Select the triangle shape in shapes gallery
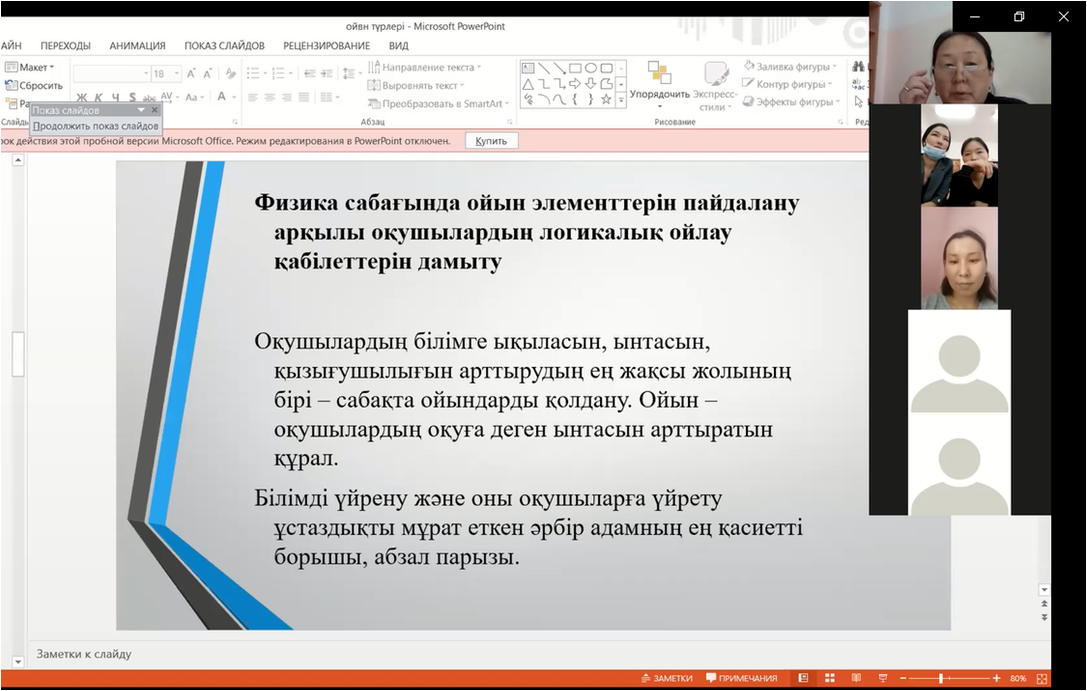The image size is (1087, 691). pos(527,84)
